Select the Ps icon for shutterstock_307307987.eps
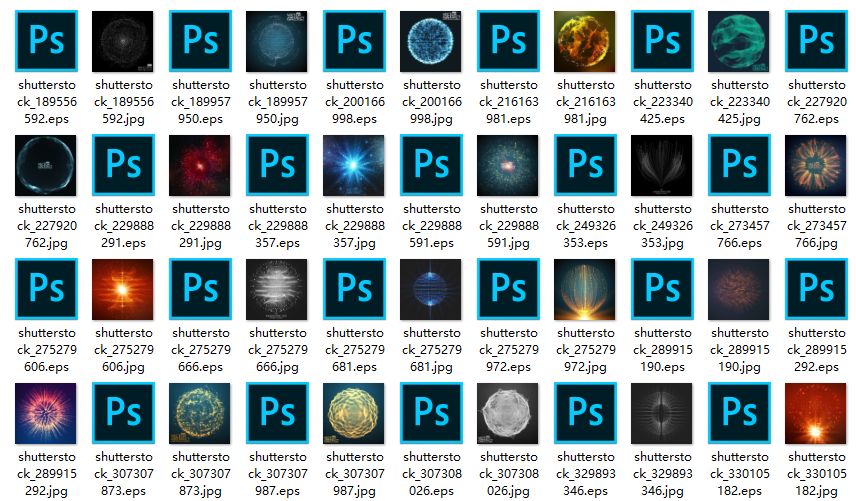This screenshot has width=856, height=501. (277, 413)
